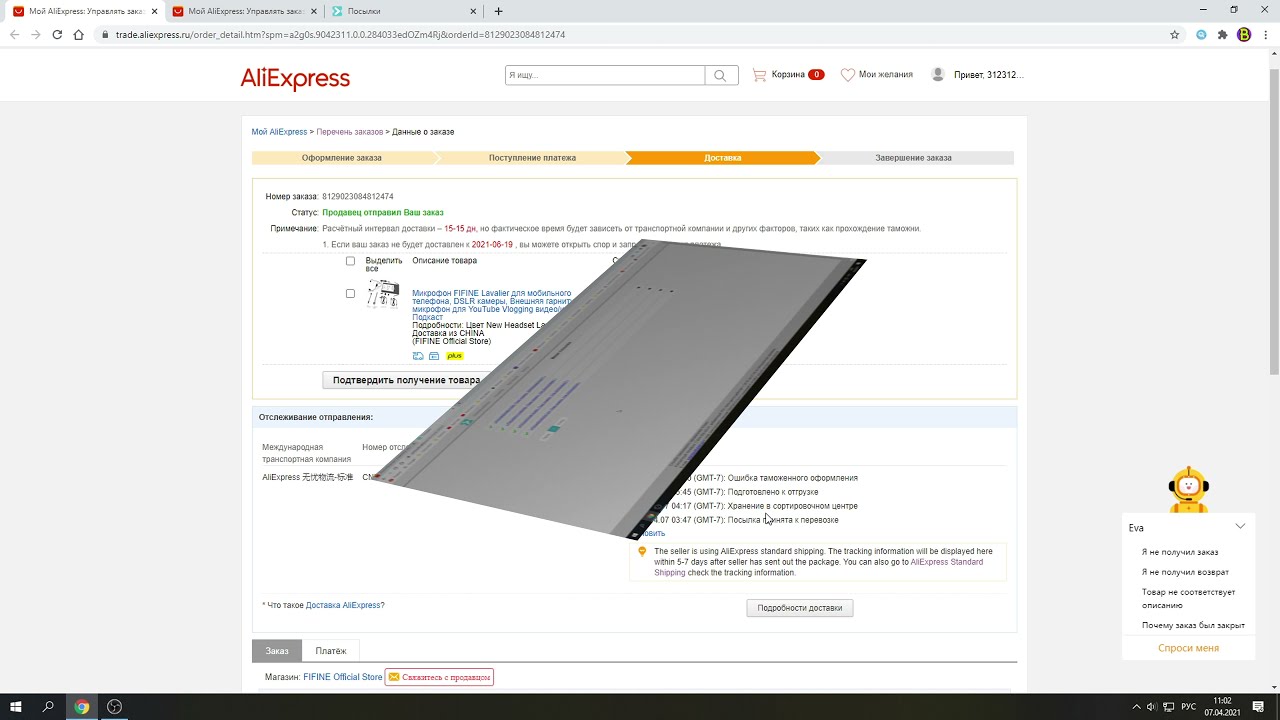The width and height of the screenshot is (1280, 720).
Task: Click the volume icon in system tray
Action: (1152, 707)
